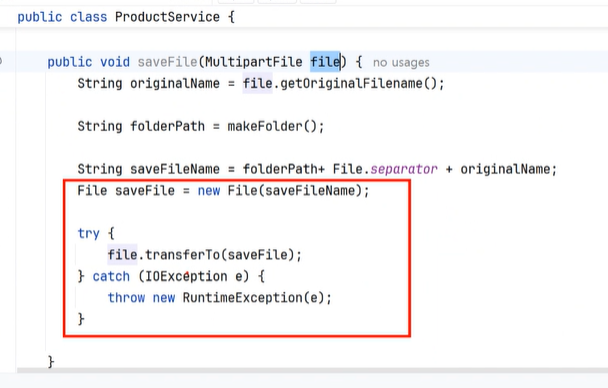Click the try keyword
This screenshot has width=608, height=388.
click(x=88, y=234)
